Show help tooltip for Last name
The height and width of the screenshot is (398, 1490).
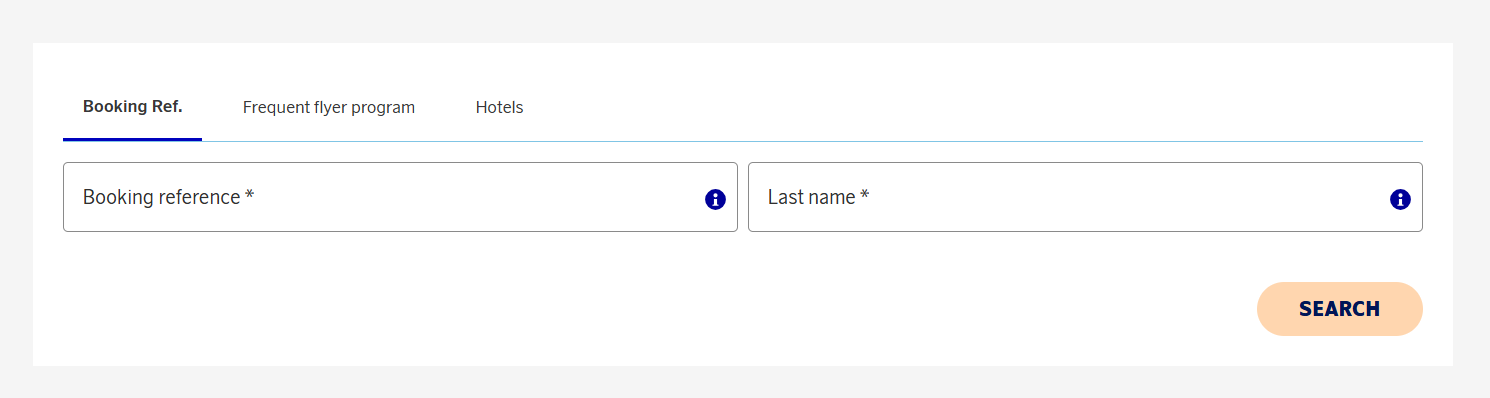[1400, 199]
